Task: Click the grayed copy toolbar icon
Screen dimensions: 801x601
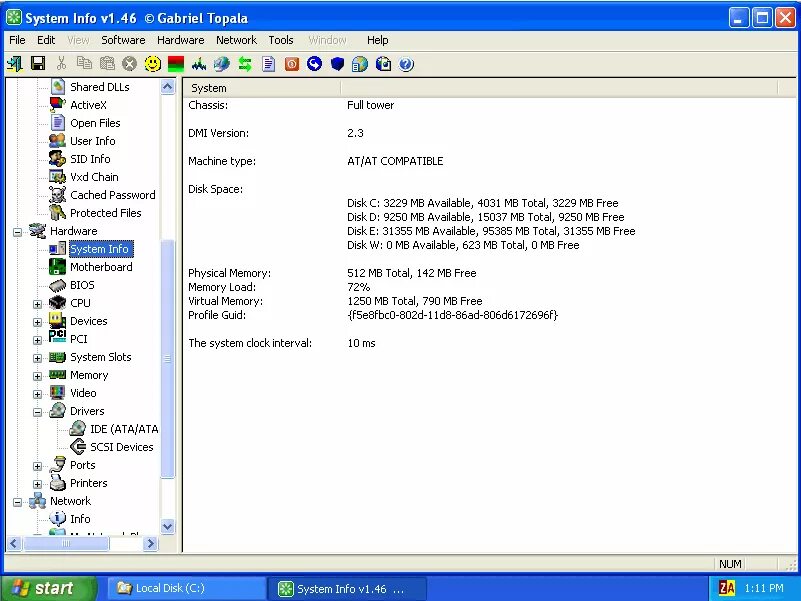Action: (x=84, y=64)
